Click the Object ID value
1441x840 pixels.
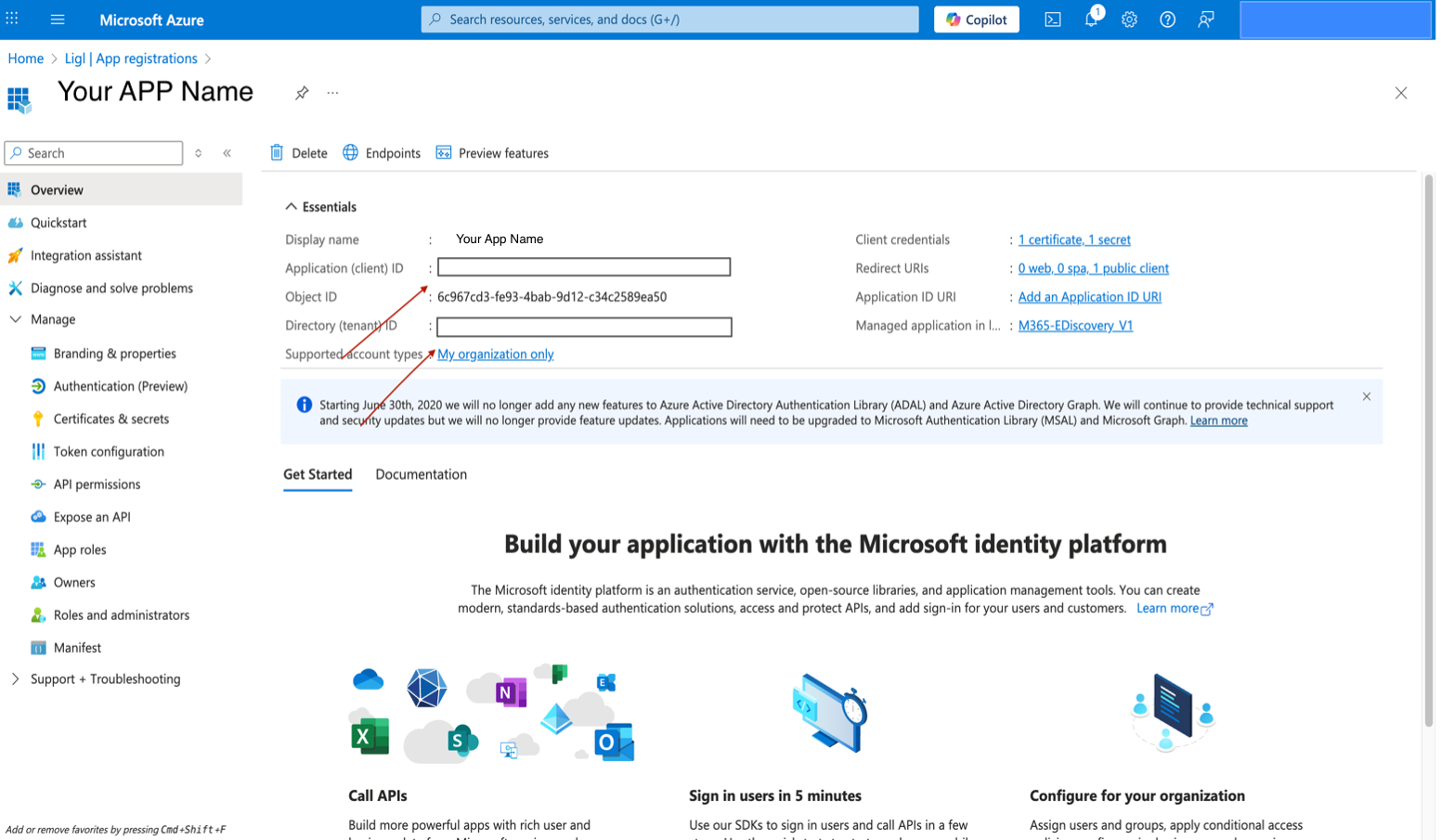(552, 297)
